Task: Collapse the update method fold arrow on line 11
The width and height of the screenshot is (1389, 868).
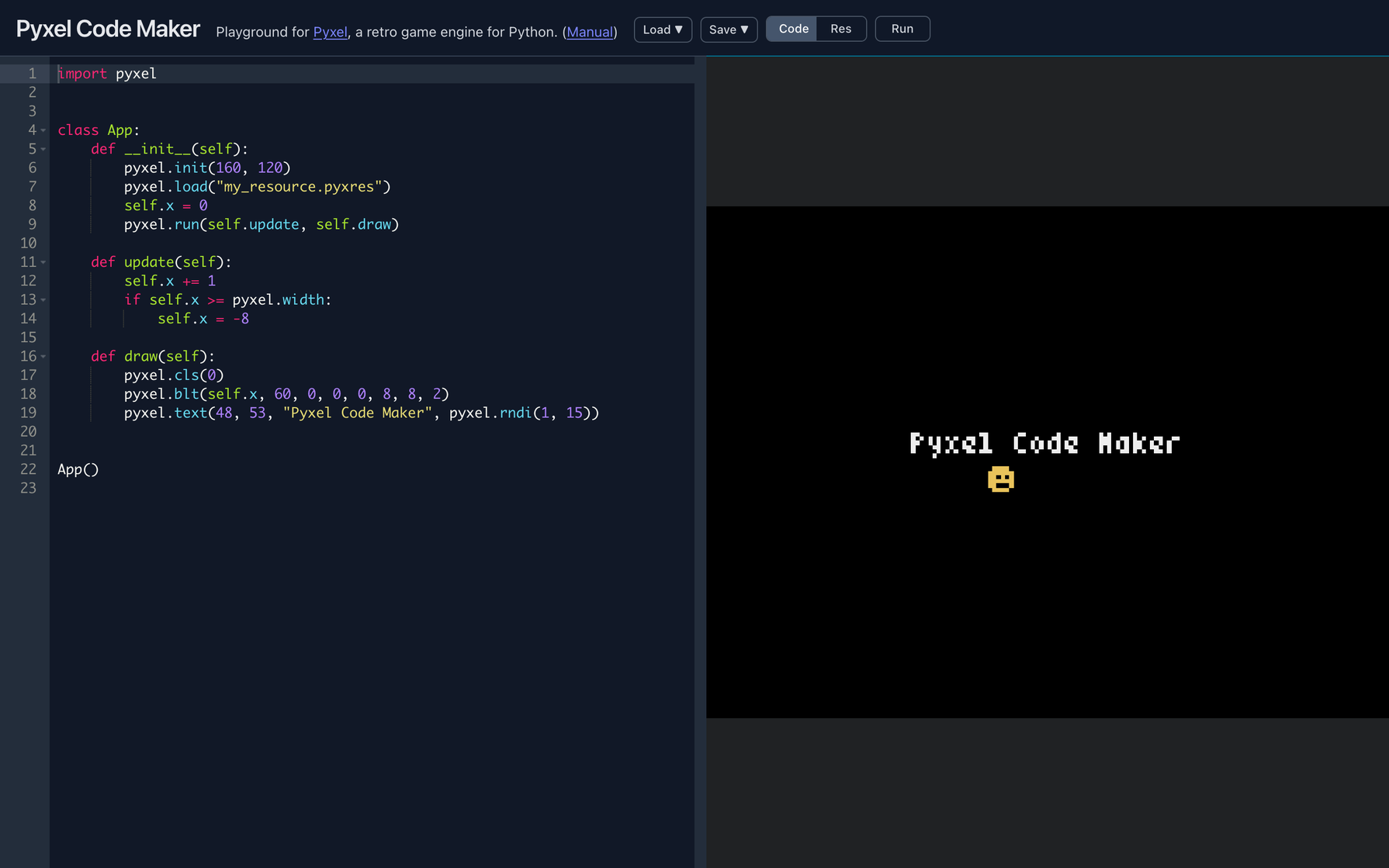Action: click(43, 262)
